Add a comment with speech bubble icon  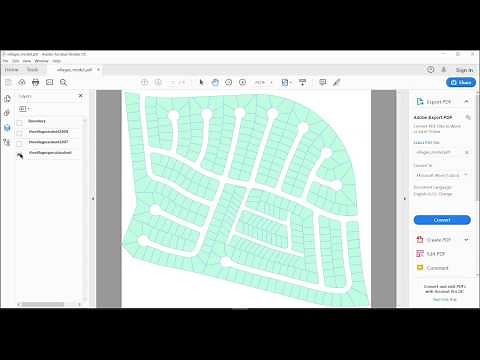(323, 82)
